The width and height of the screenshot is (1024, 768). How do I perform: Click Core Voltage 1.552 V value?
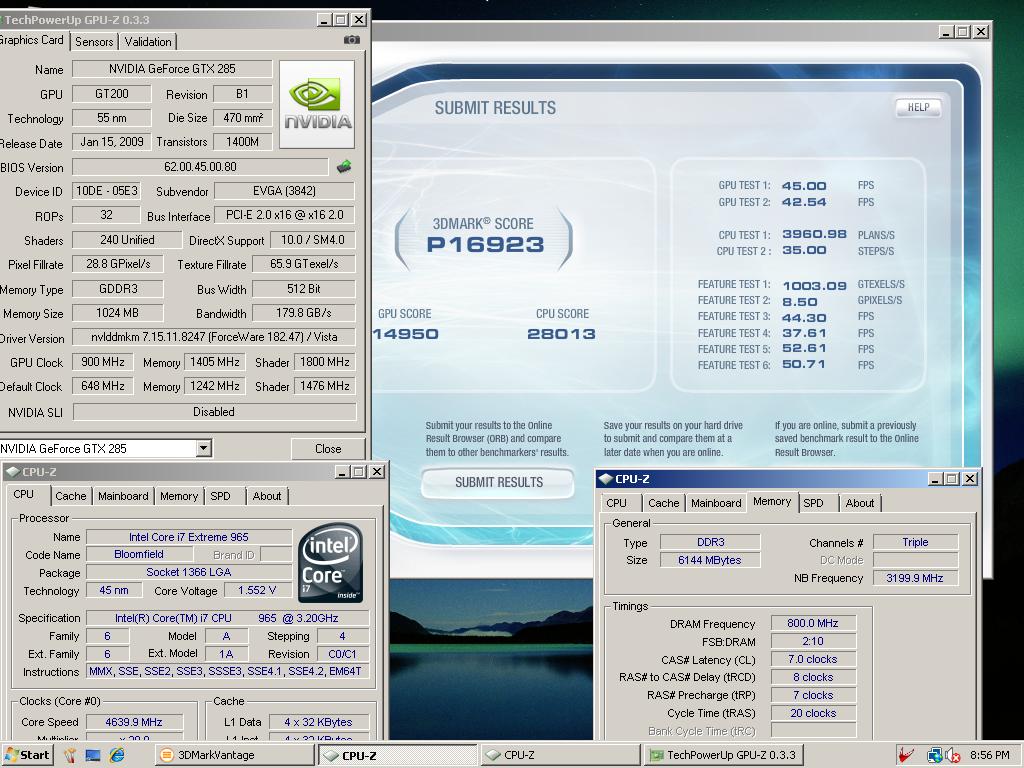pos(257,590)
